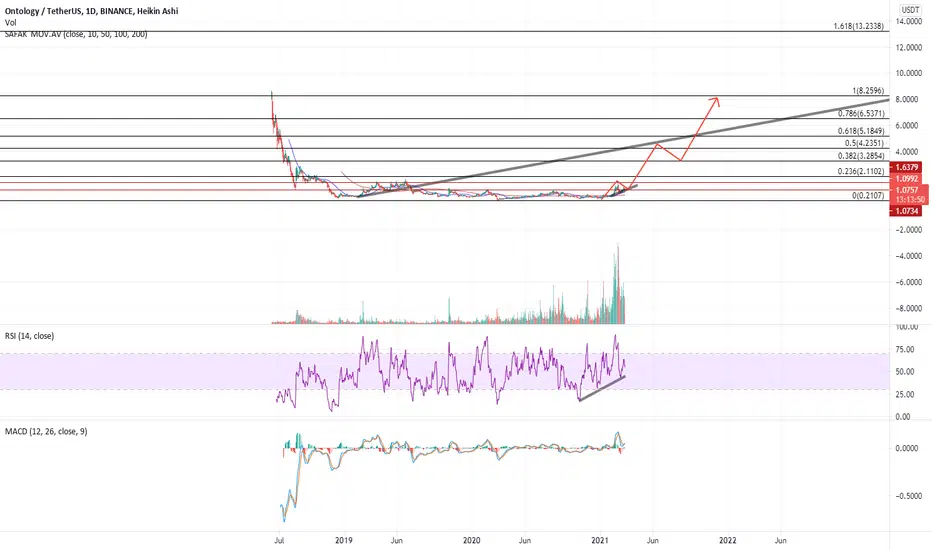
Task: Click -2.0000 on the price axis
Action: coord(909,230)
